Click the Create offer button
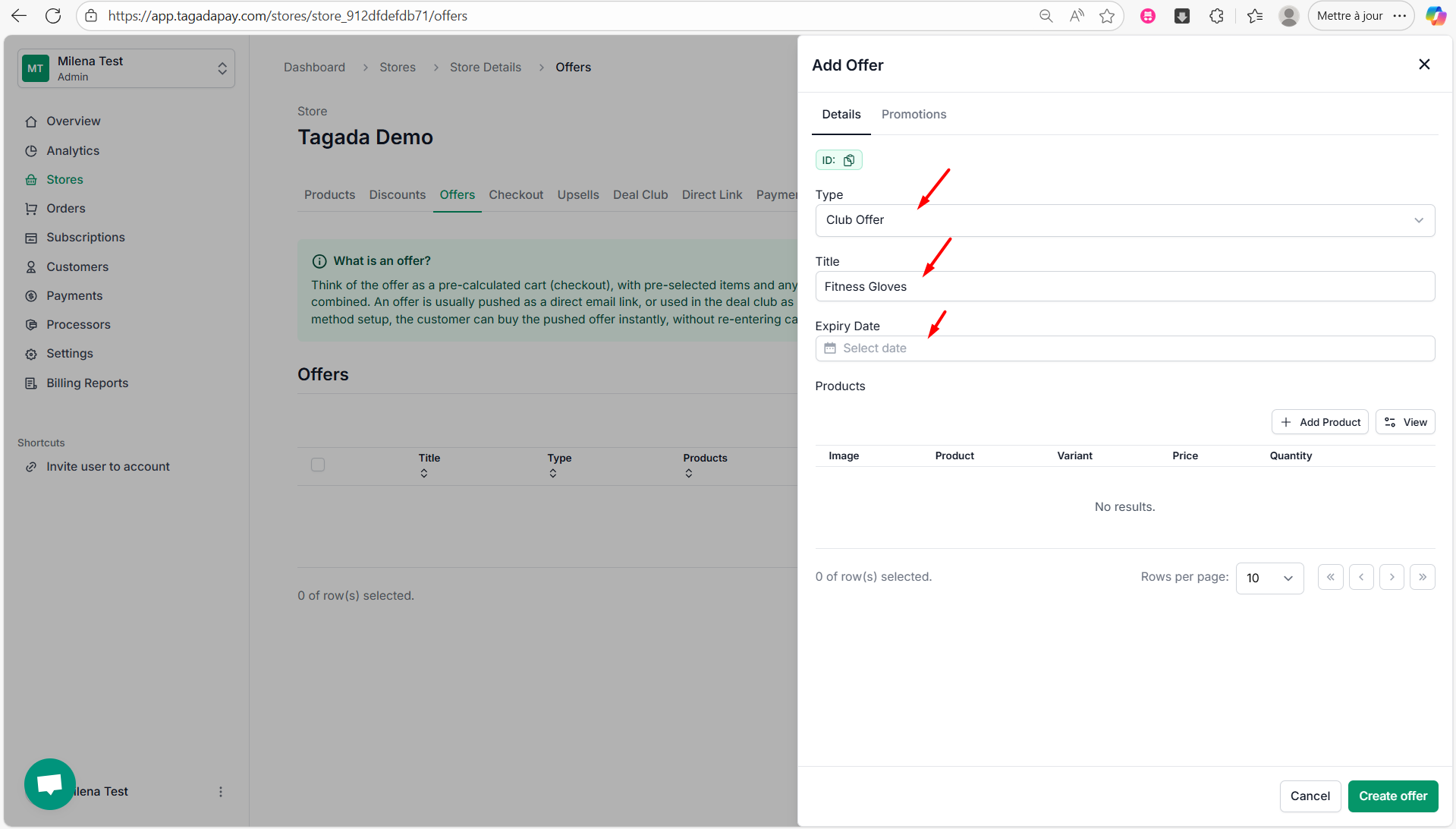Screen dimensions: 1456x829 [x=1393, y=796]
